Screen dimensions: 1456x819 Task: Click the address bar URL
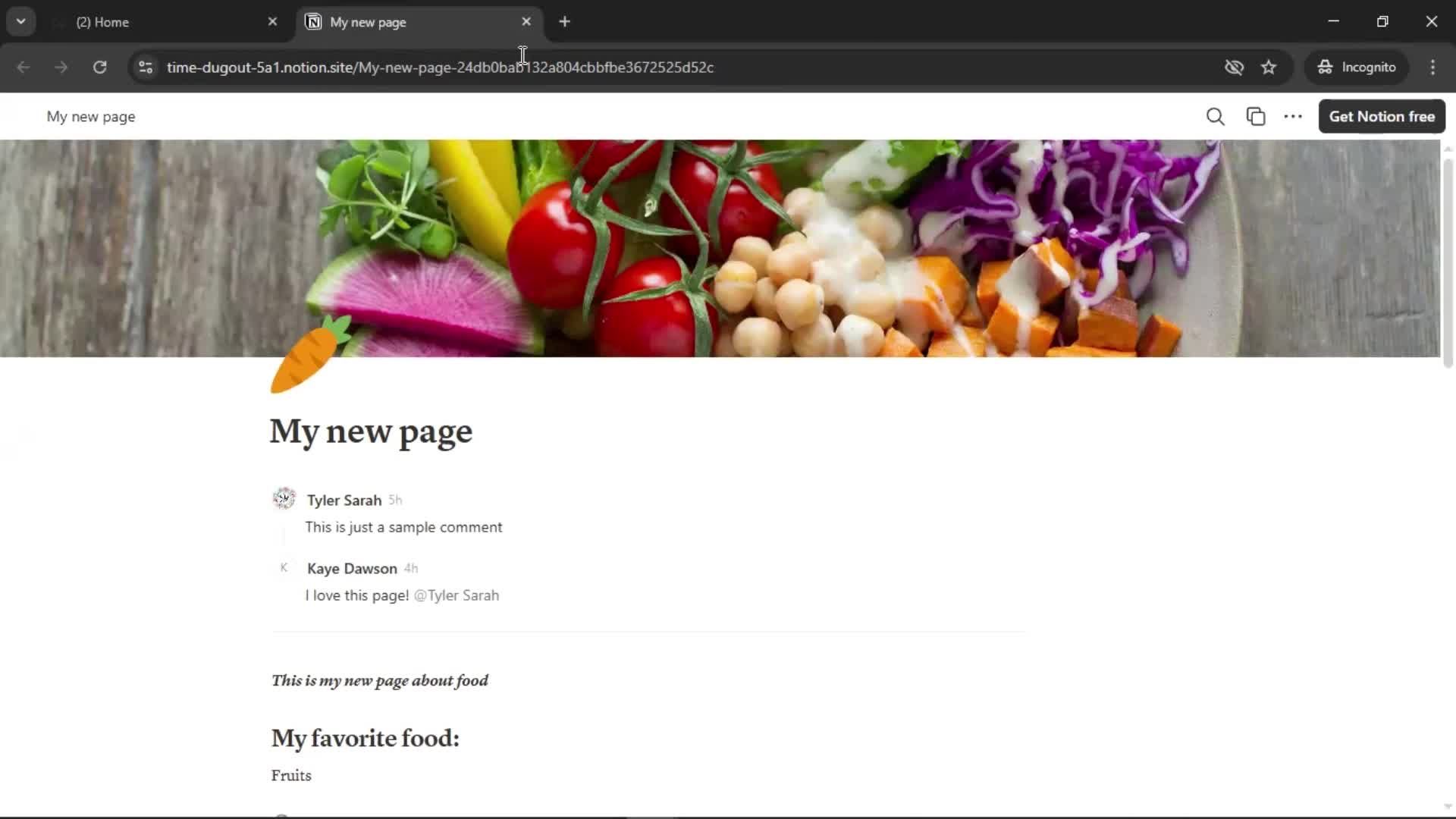440,67
